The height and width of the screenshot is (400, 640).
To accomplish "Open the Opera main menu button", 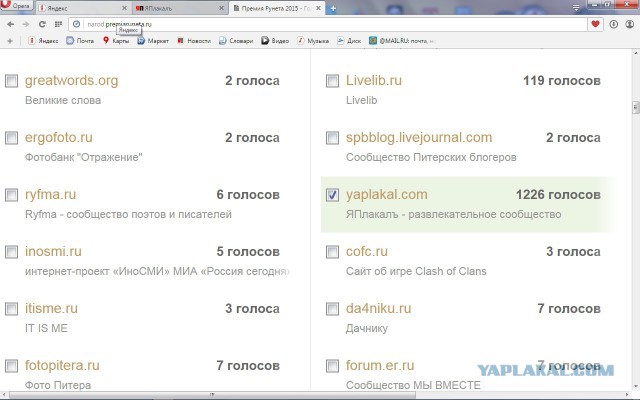I will [x=16, y=6].
